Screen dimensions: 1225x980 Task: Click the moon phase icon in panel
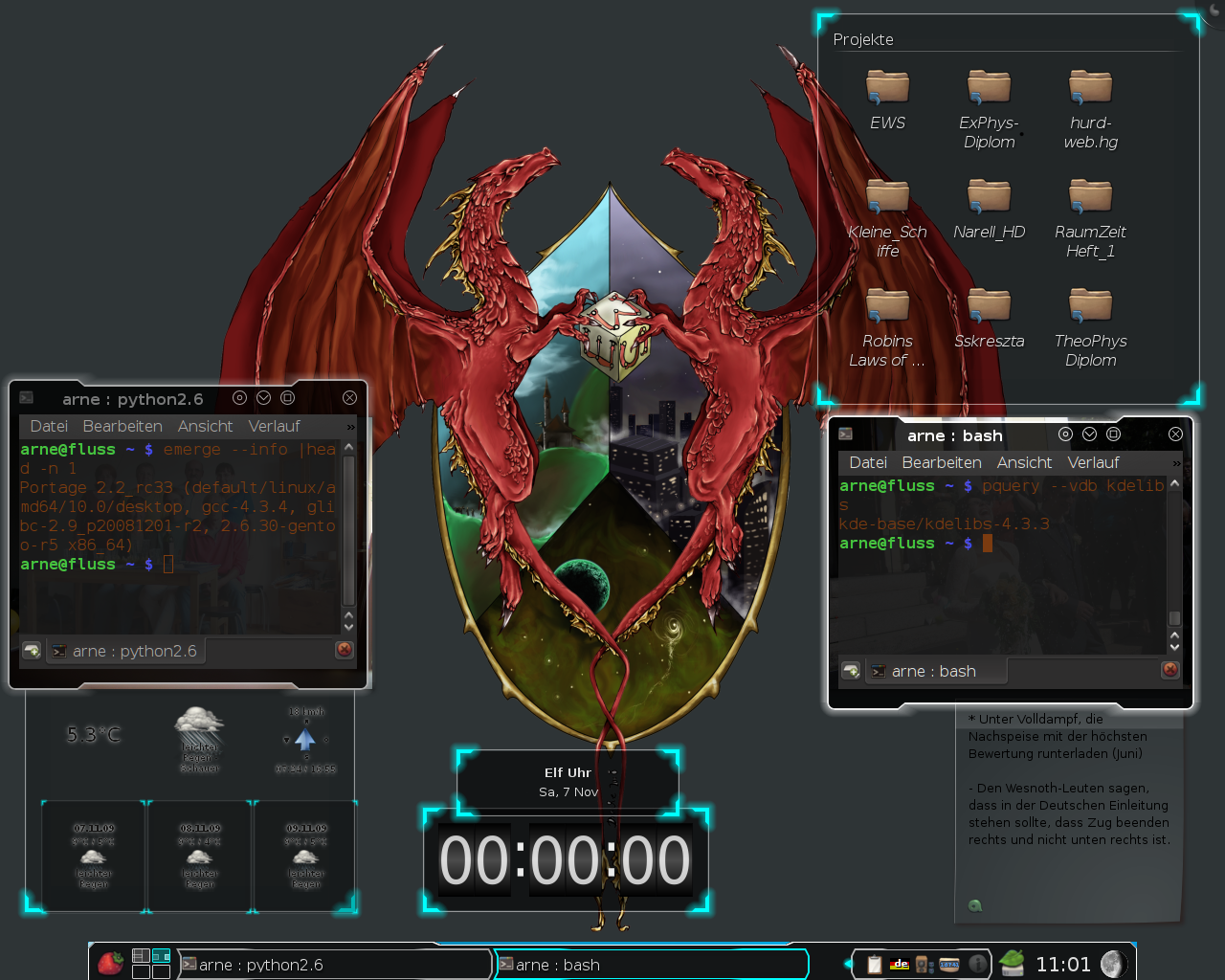[1112, 964]
